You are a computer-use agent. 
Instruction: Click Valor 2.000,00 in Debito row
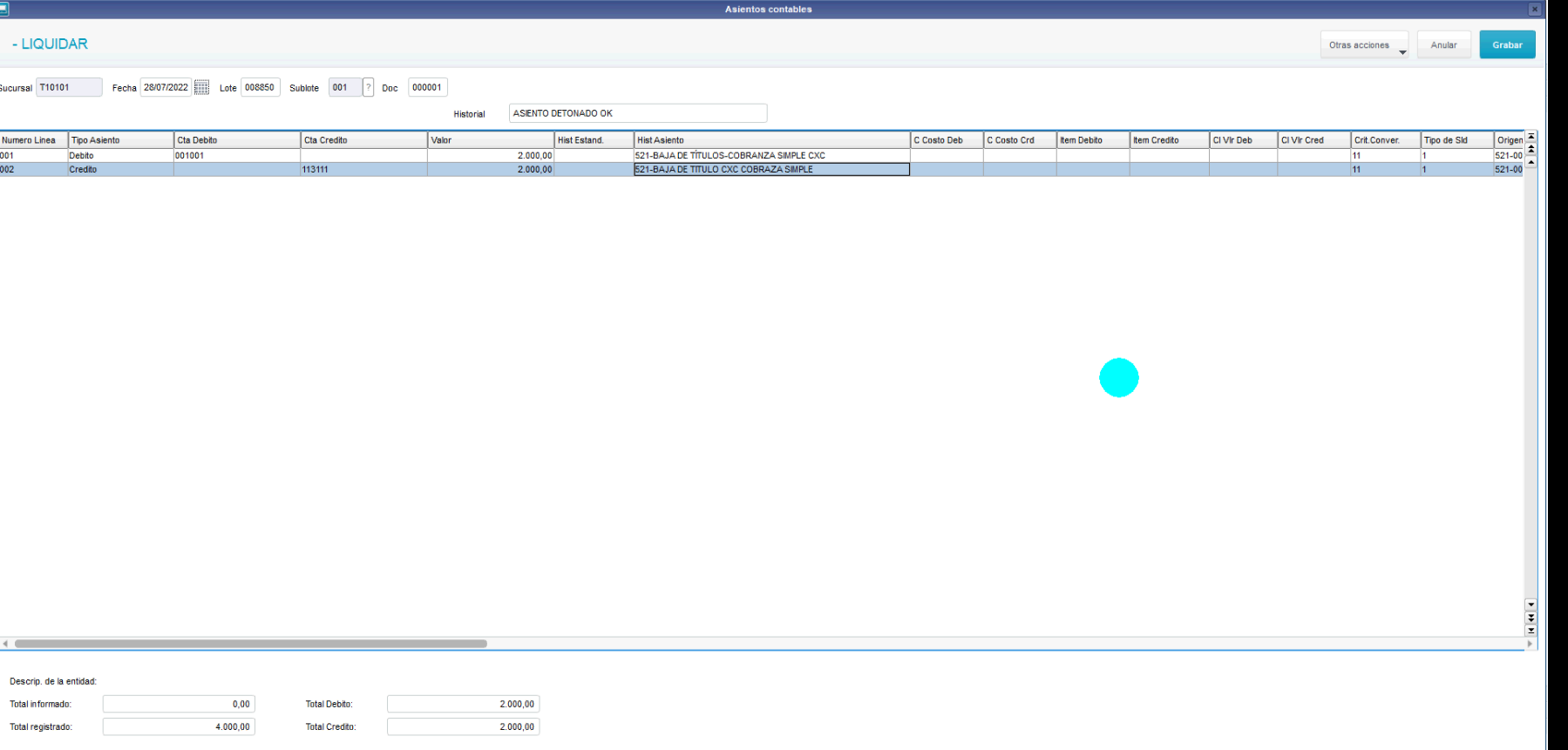coord(491,156)
